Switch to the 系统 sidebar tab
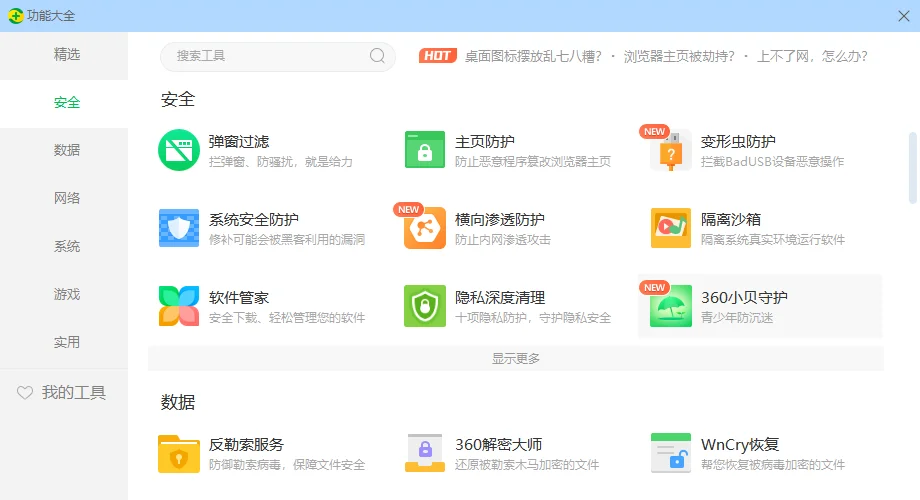 pos(64,247)
